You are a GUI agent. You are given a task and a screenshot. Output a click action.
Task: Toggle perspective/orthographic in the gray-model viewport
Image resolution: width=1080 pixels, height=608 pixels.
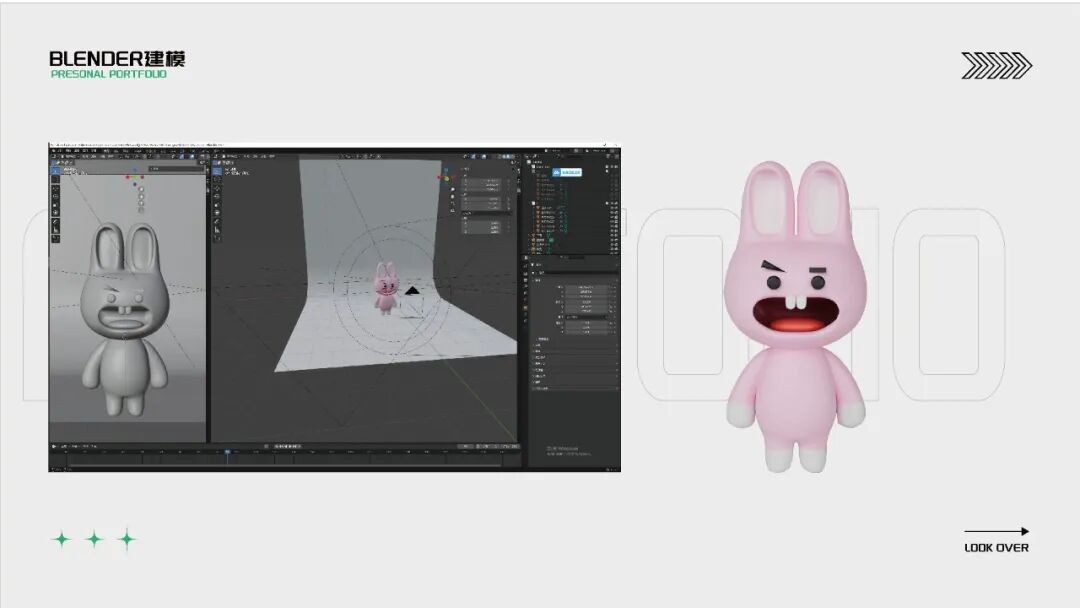(x=141, y=209)
